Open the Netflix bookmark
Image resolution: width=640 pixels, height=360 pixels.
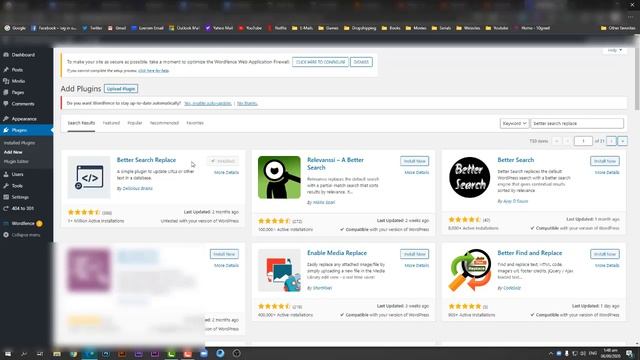pyautogui.click(x=277, y=28)
